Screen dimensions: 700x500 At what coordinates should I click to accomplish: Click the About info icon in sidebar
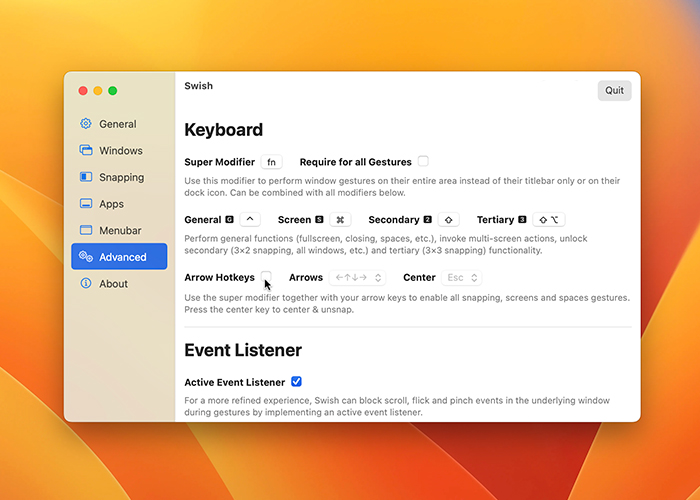(86, 283)
